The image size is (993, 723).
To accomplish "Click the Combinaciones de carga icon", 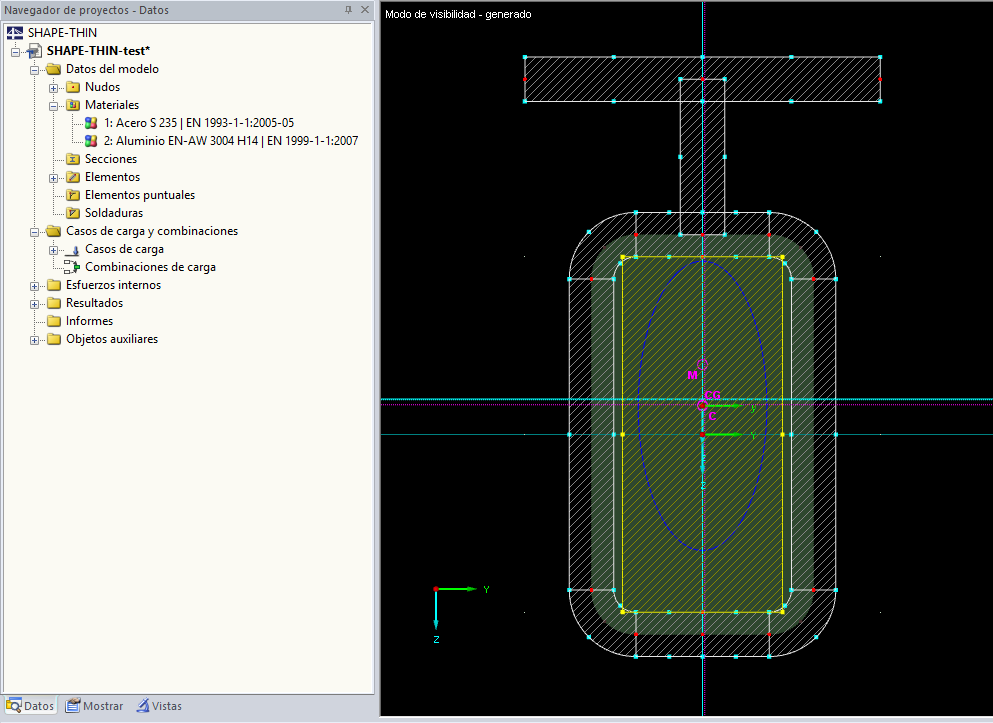I will pos(72,267).
